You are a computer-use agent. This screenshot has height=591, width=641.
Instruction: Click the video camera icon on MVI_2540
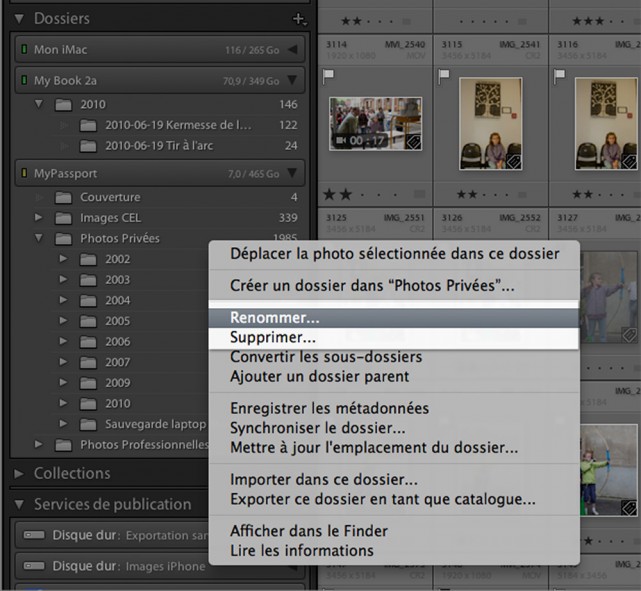pos(341,141)
